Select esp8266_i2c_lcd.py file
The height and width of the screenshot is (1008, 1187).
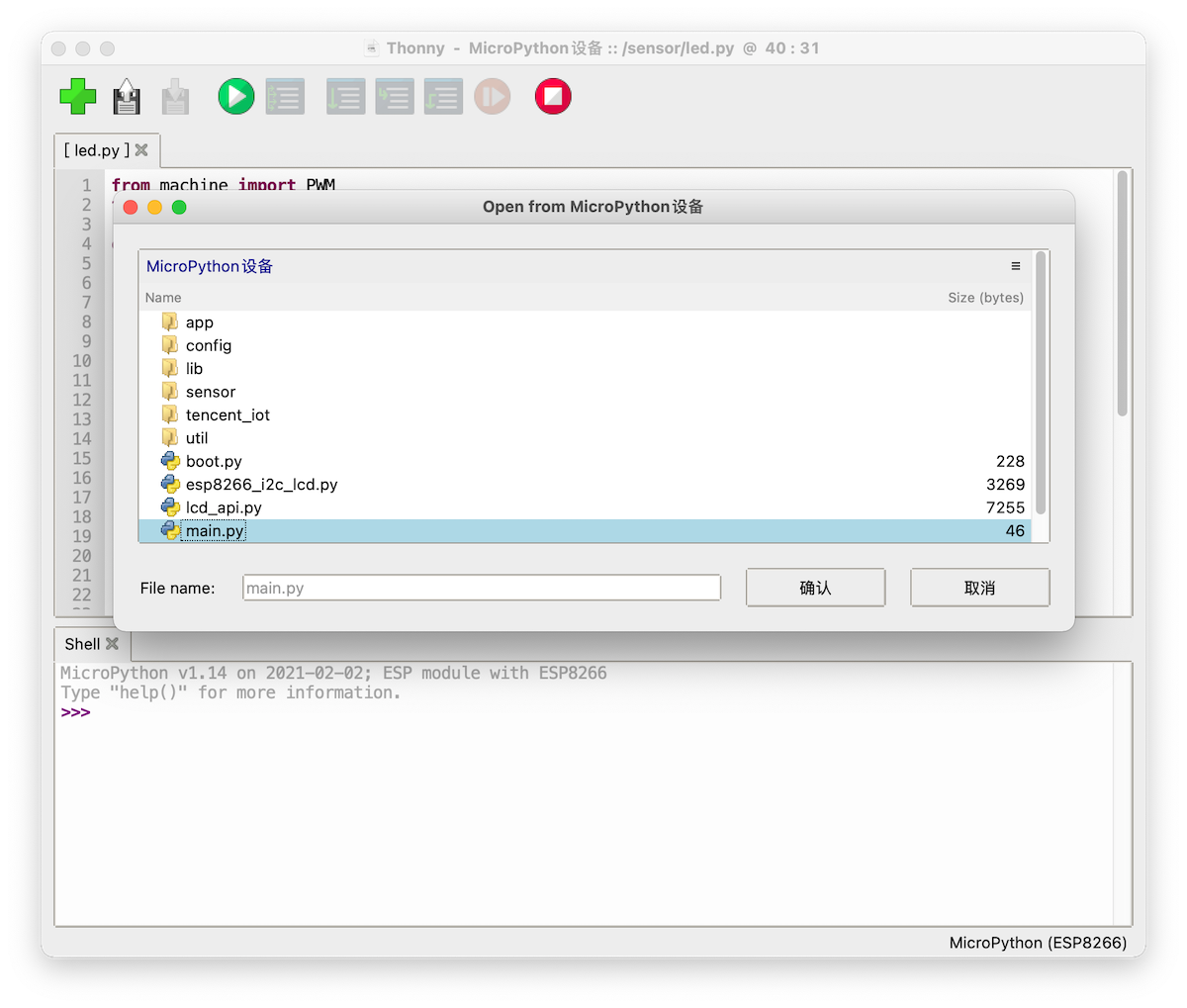click(x=261, y=485)
